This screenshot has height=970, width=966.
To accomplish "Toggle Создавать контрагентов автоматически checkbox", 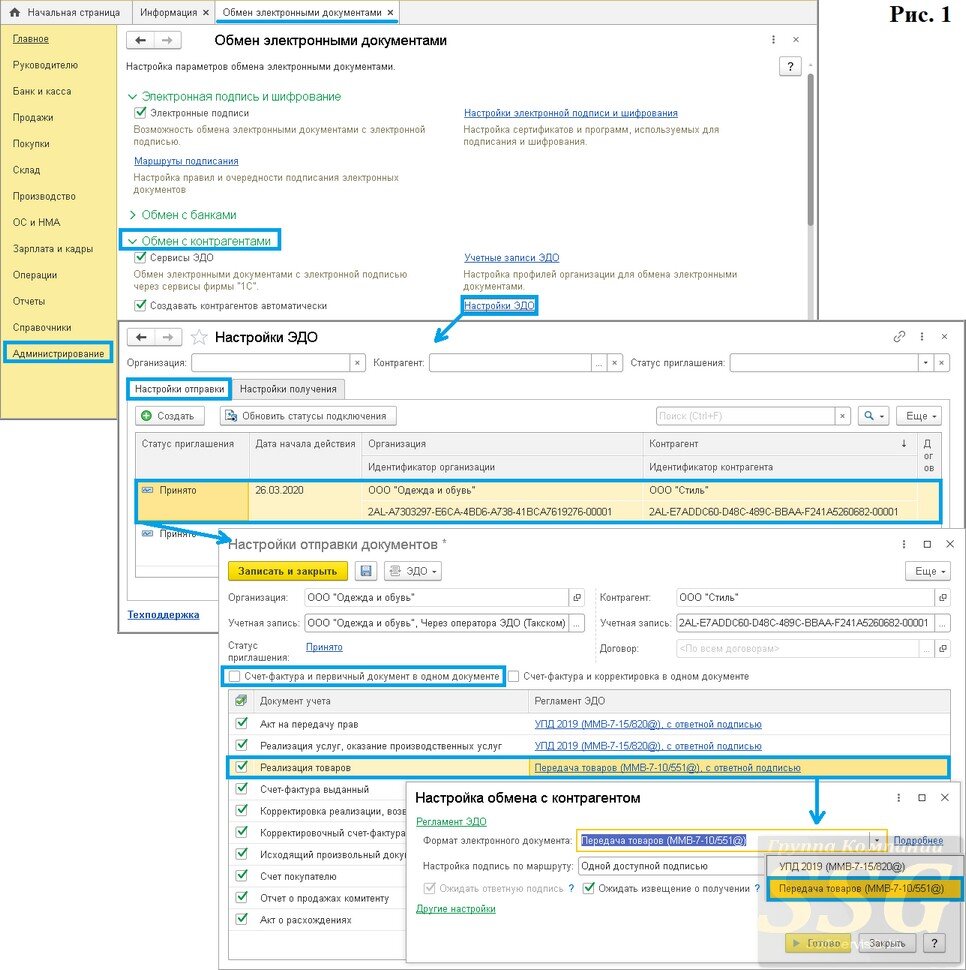I will pyautogui.click(x=140, y=305).
